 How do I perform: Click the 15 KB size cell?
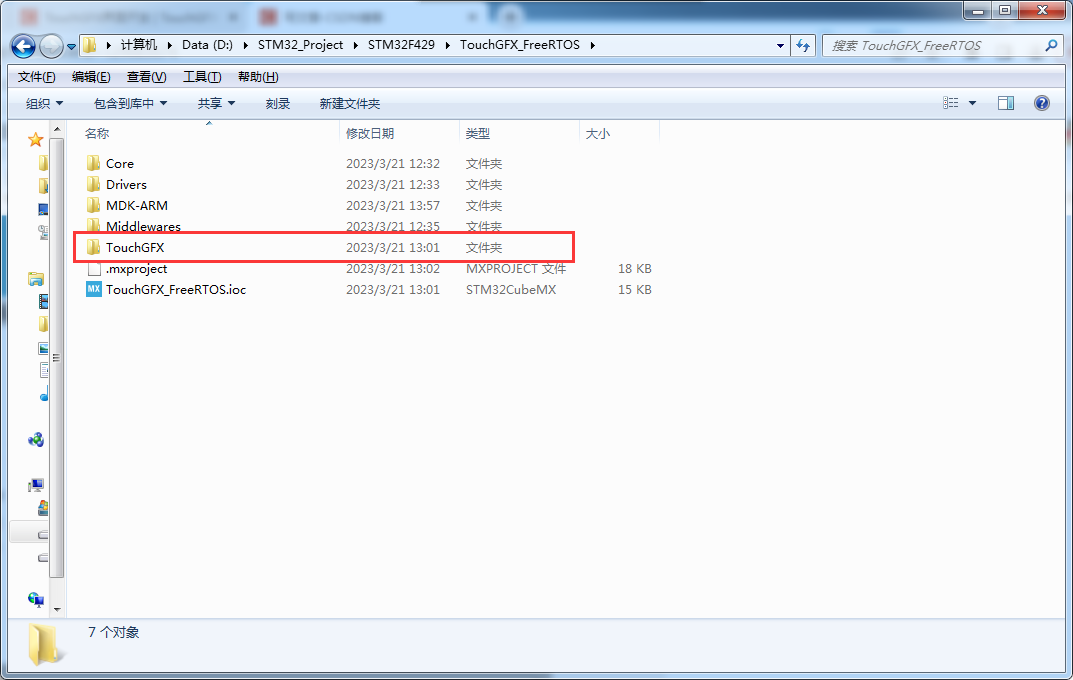(x=634, y=289)
